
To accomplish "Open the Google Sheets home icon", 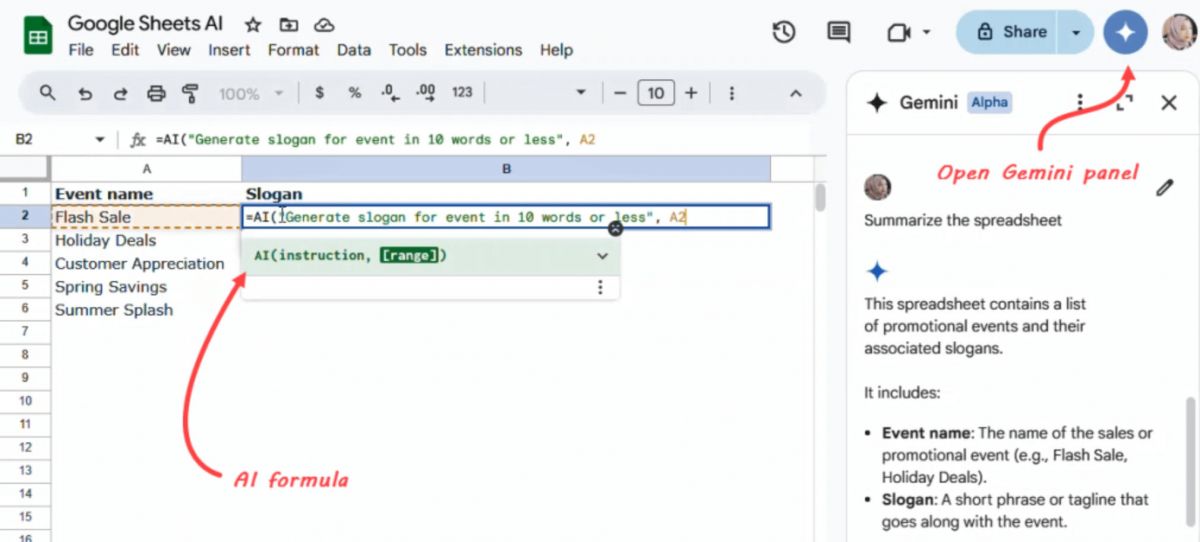I will (x=38, y=36).
